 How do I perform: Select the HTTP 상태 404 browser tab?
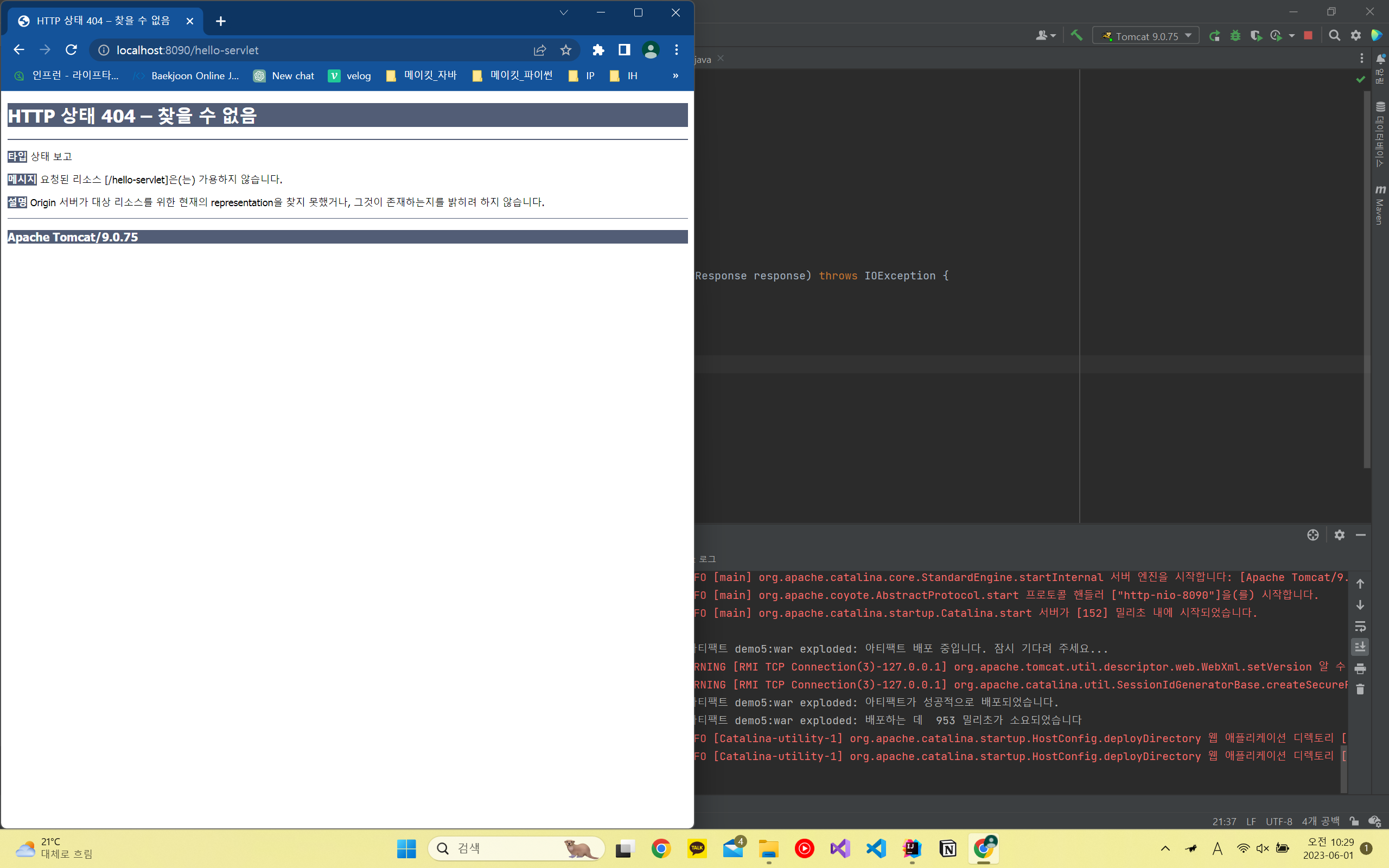[103, 21]
